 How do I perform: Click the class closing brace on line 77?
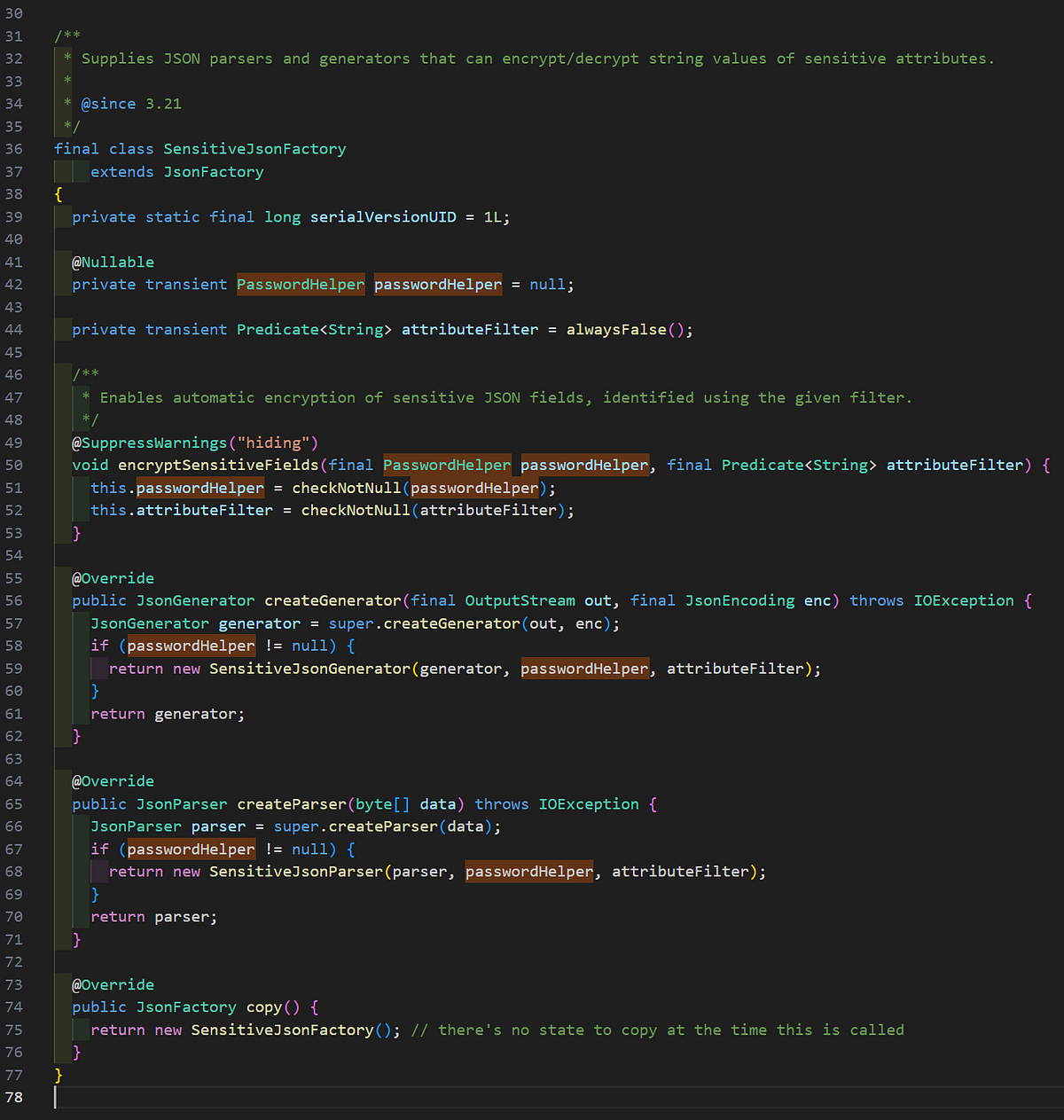(x=59, y=1076)
